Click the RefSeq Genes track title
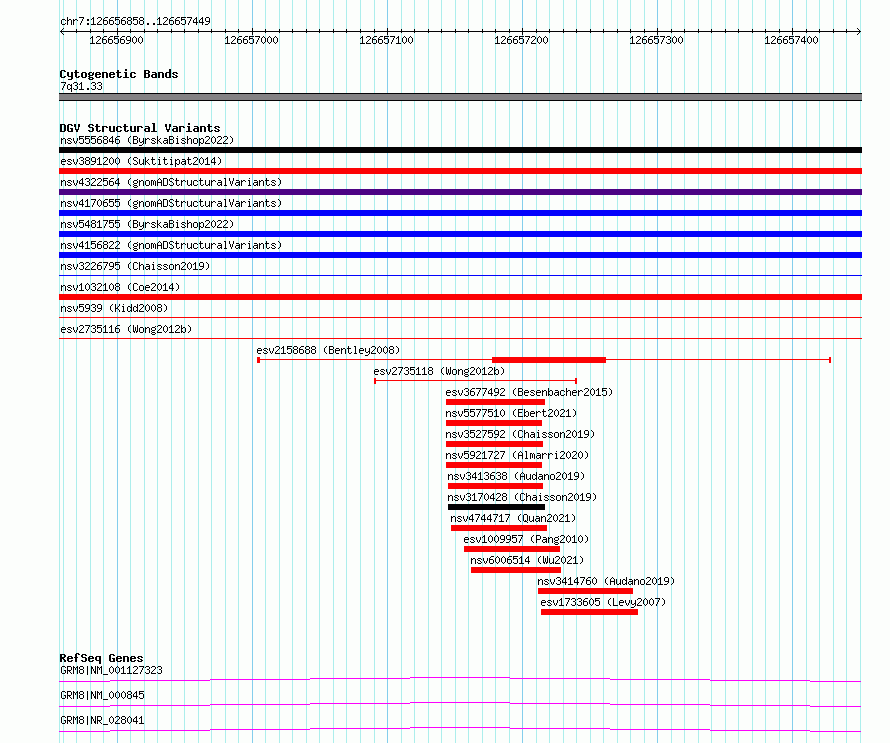Viewport: 890px width, 743px height. tap(101, 658)
